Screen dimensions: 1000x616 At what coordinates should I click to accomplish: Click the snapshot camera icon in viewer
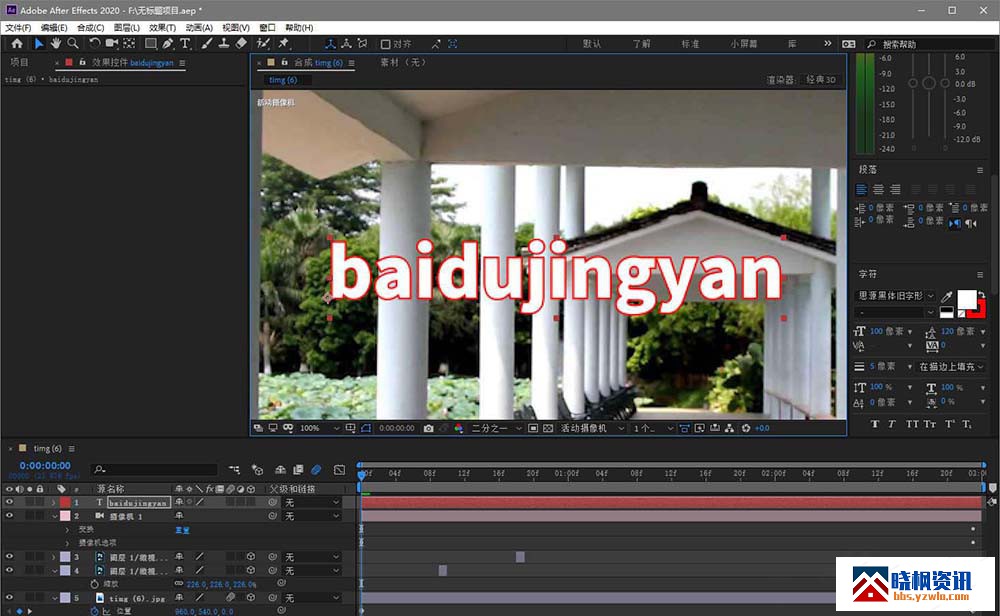(x=429, y=429)
